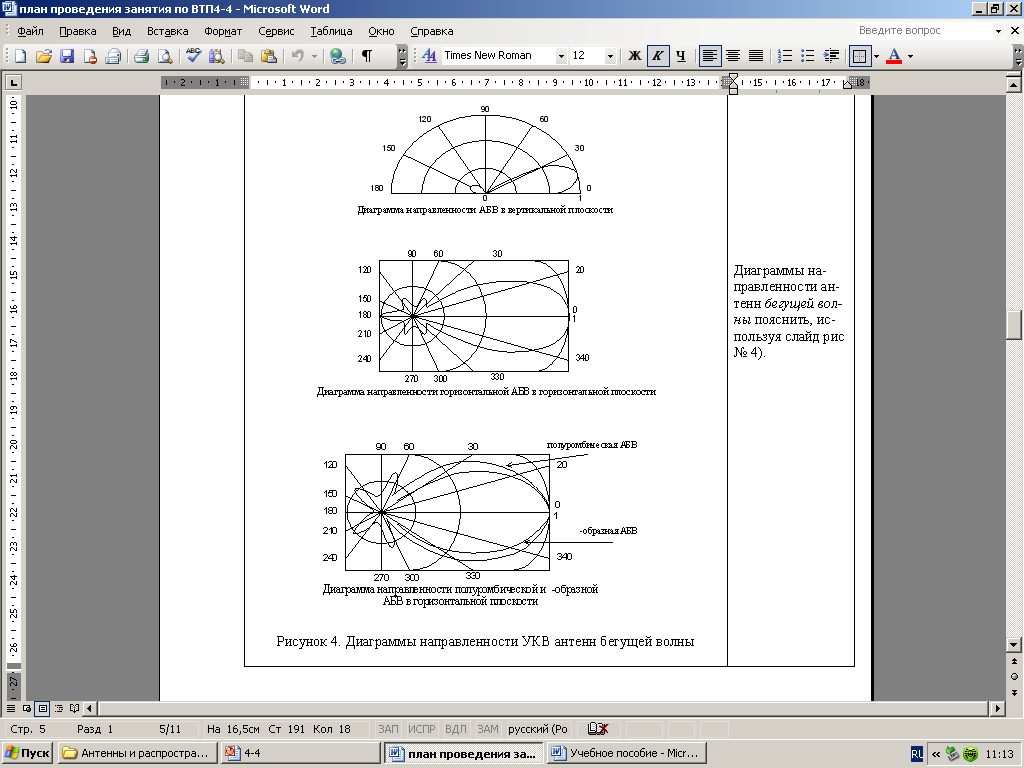1024x768 pixels.
Task: Toggle italic К formatting
Action: click(658, 56)
